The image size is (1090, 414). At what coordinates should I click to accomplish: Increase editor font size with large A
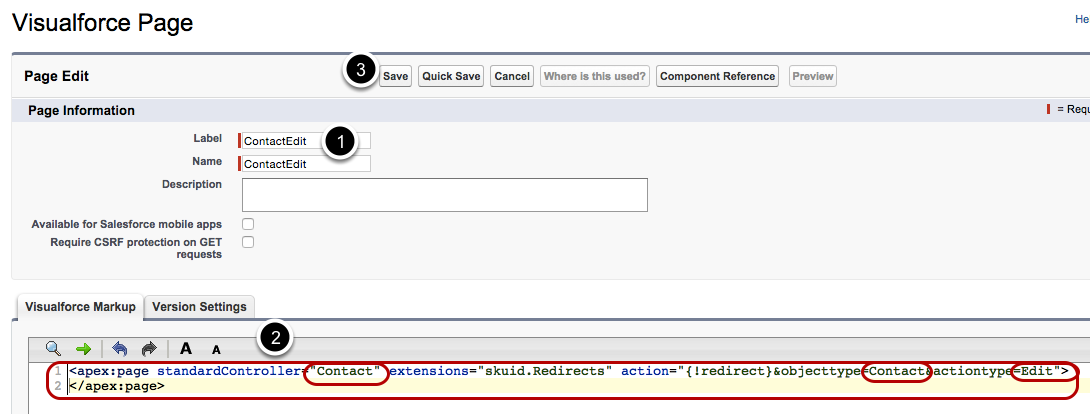(186, 349)
